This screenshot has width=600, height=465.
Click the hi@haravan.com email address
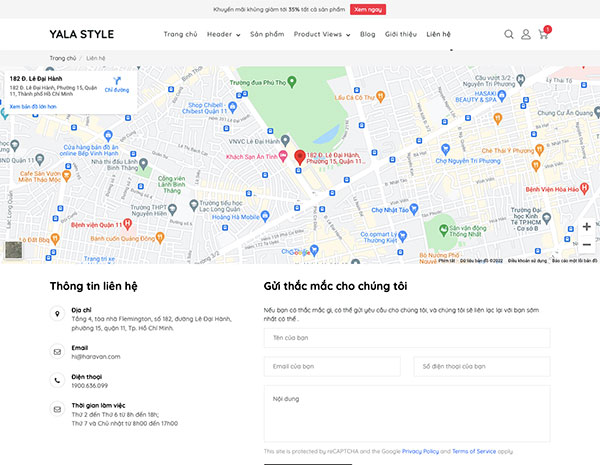click(x=96, y=357)
